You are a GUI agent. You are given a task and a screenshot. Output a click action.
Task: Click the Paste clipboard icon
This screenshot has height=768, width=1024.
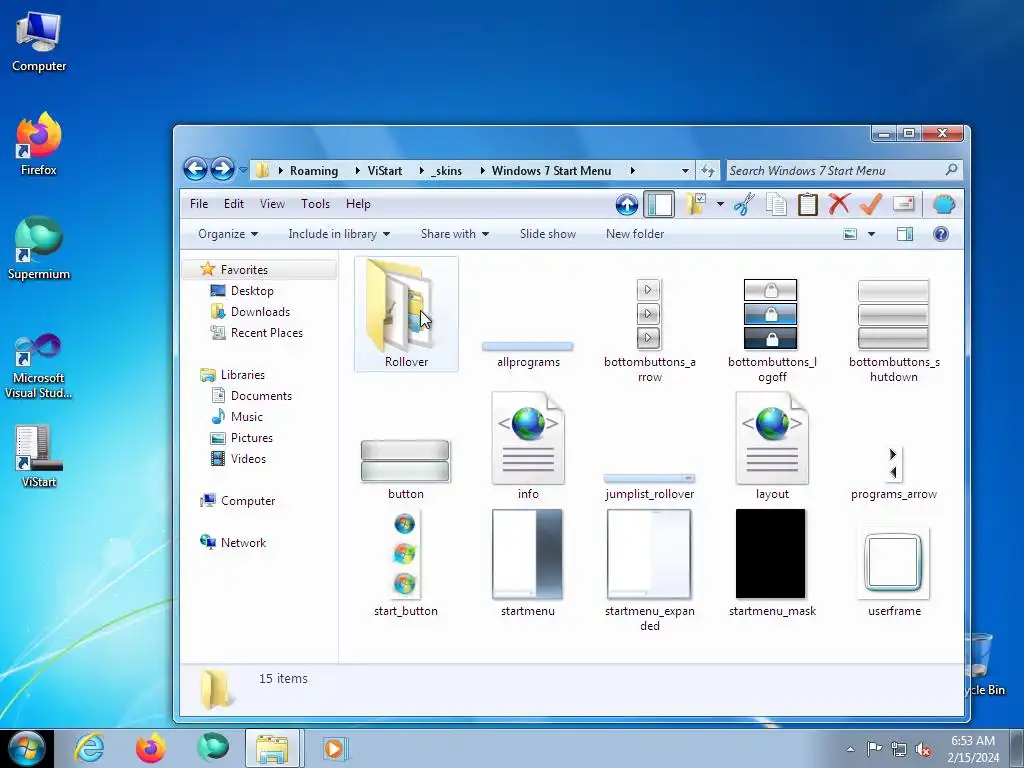point(808,204)
